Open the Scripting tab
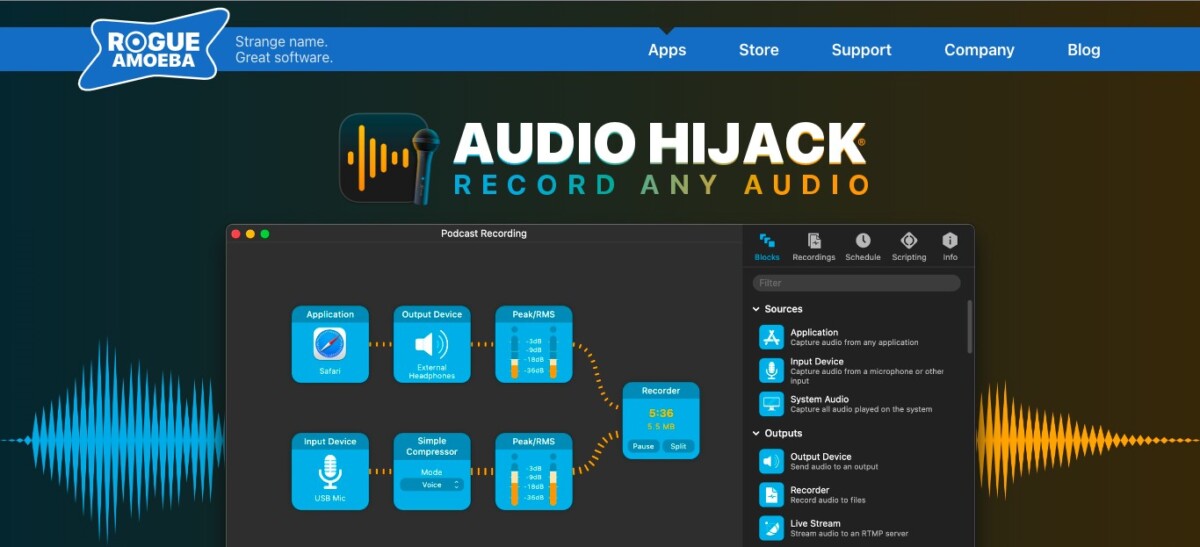Image resolution: width=1200 pixels, height=547 pixels. click(909, 247)
